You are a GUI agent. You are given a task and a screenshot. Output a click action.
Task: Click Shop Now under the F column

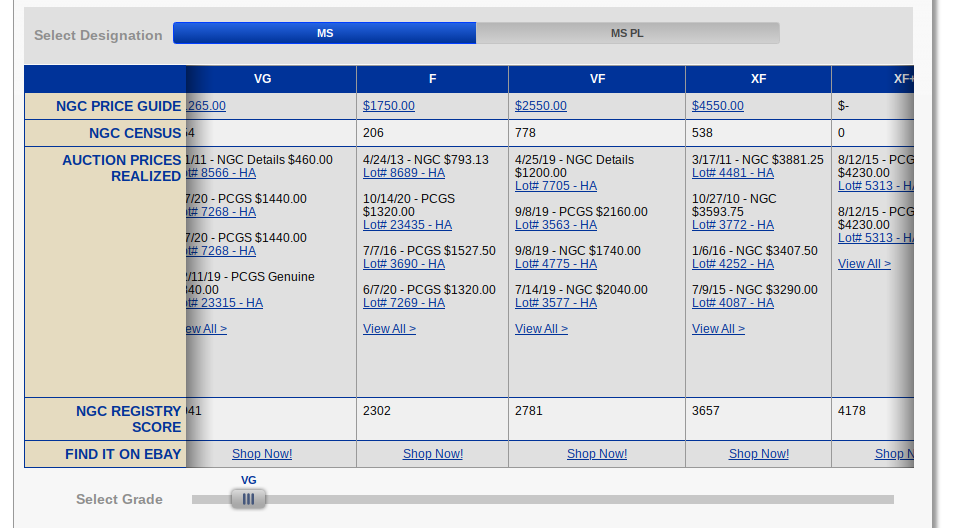[x=433, y=454]
